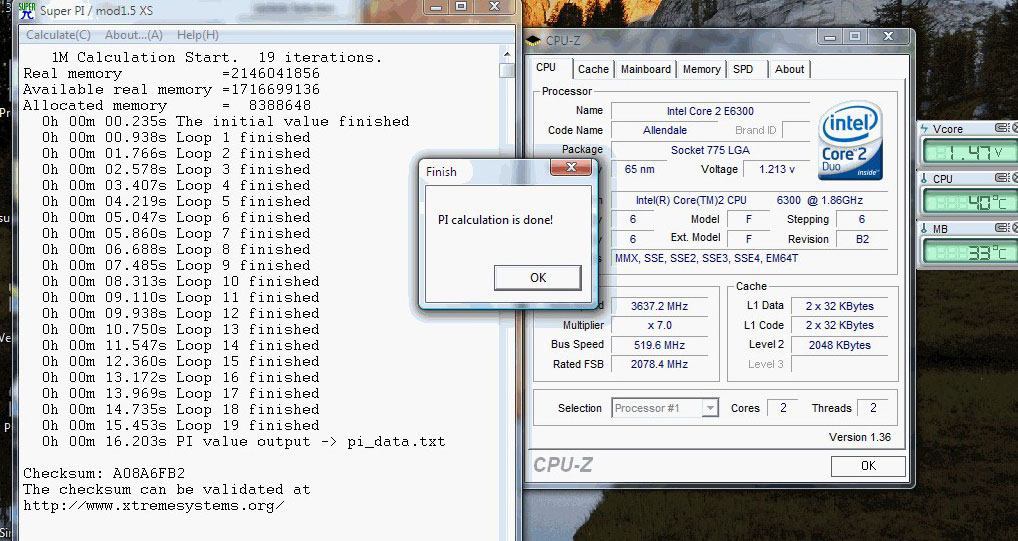
Task: Click the core speed value 3637.2 MHz
Action: point(659,306)
